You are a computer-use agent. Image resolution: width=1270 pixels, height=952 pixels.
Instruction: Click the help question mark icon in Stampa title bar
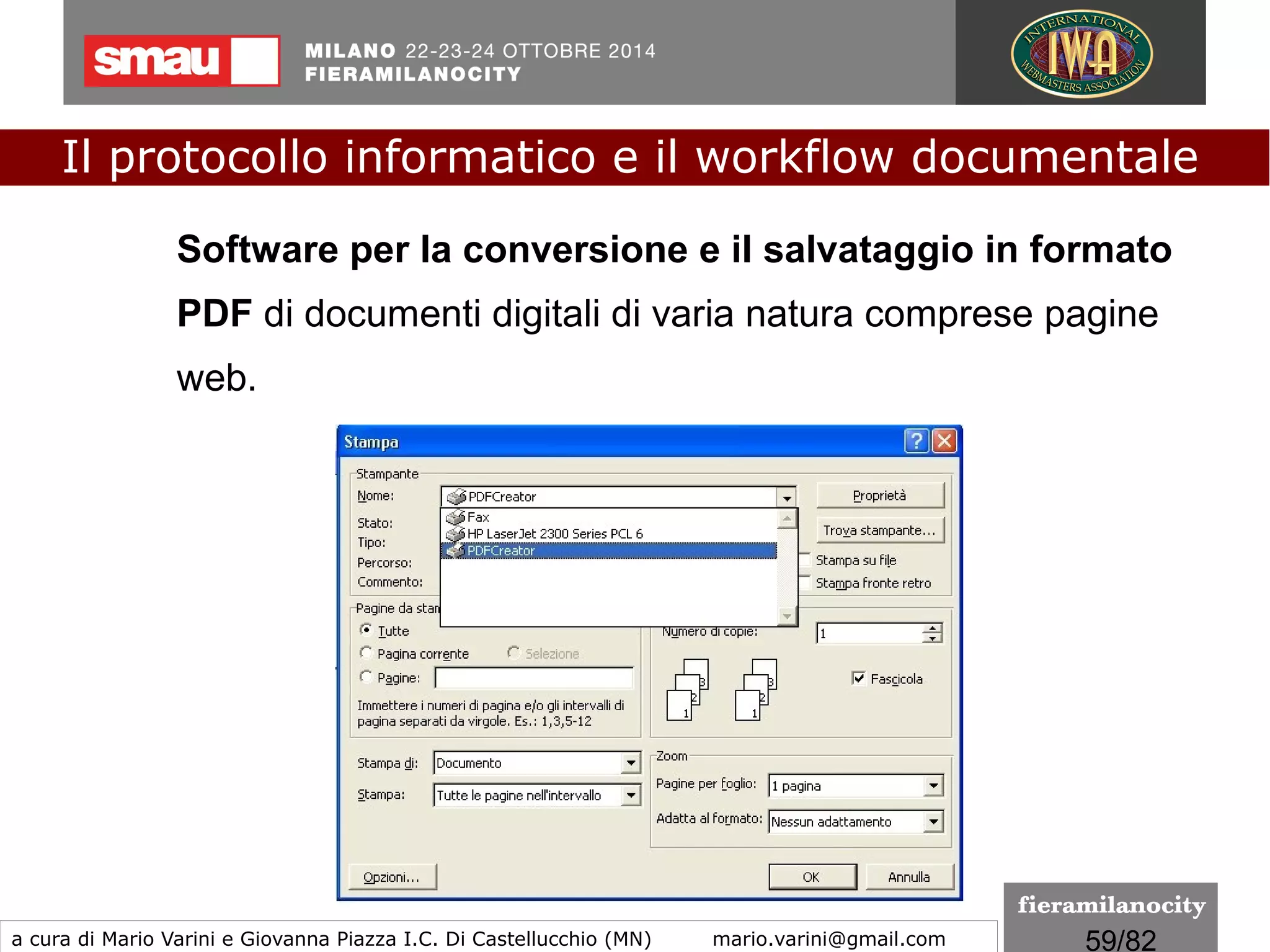pos(917,441)
